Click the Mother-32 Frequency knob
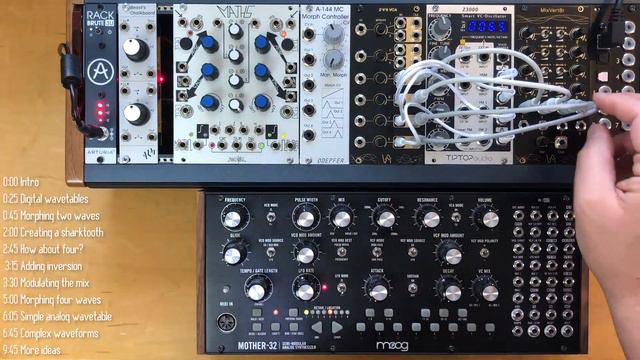This screenshot has height=360, width=640. [234, 218]
